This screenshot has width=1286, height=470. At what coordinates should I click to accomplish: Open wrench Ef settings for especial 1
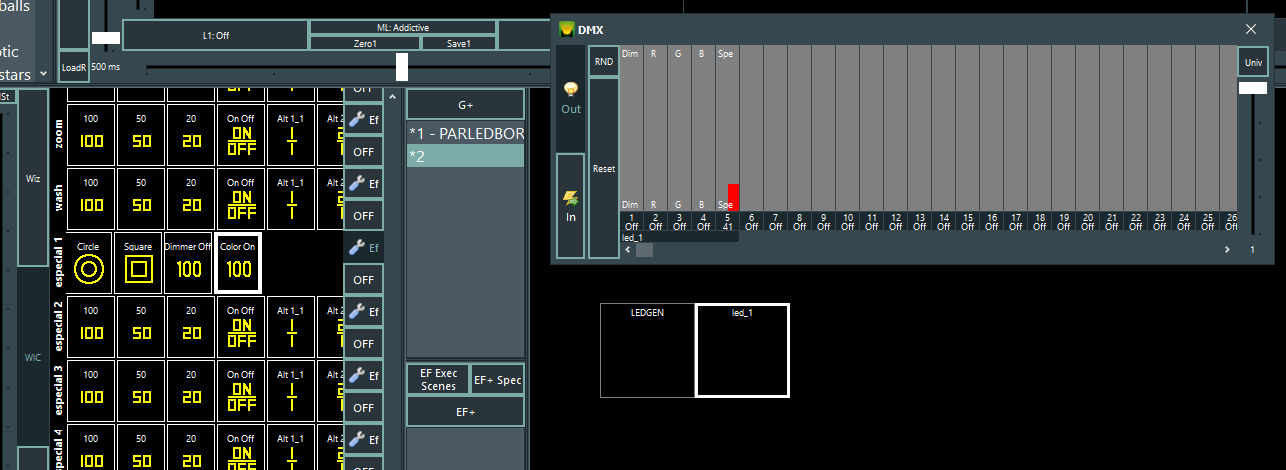[364, 247]
